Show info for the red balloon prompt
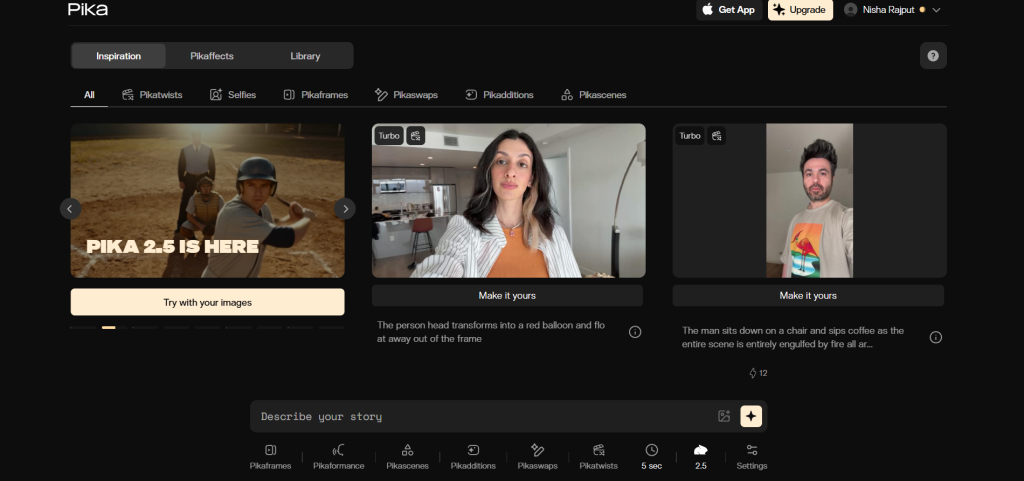The image size is (1024, 481). click(635, 332)
